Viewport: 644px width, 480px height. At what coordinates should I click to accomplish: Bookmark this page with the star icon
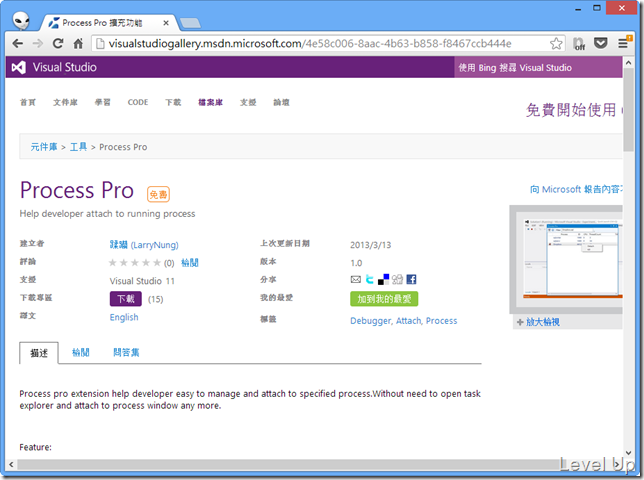point(556,43)
